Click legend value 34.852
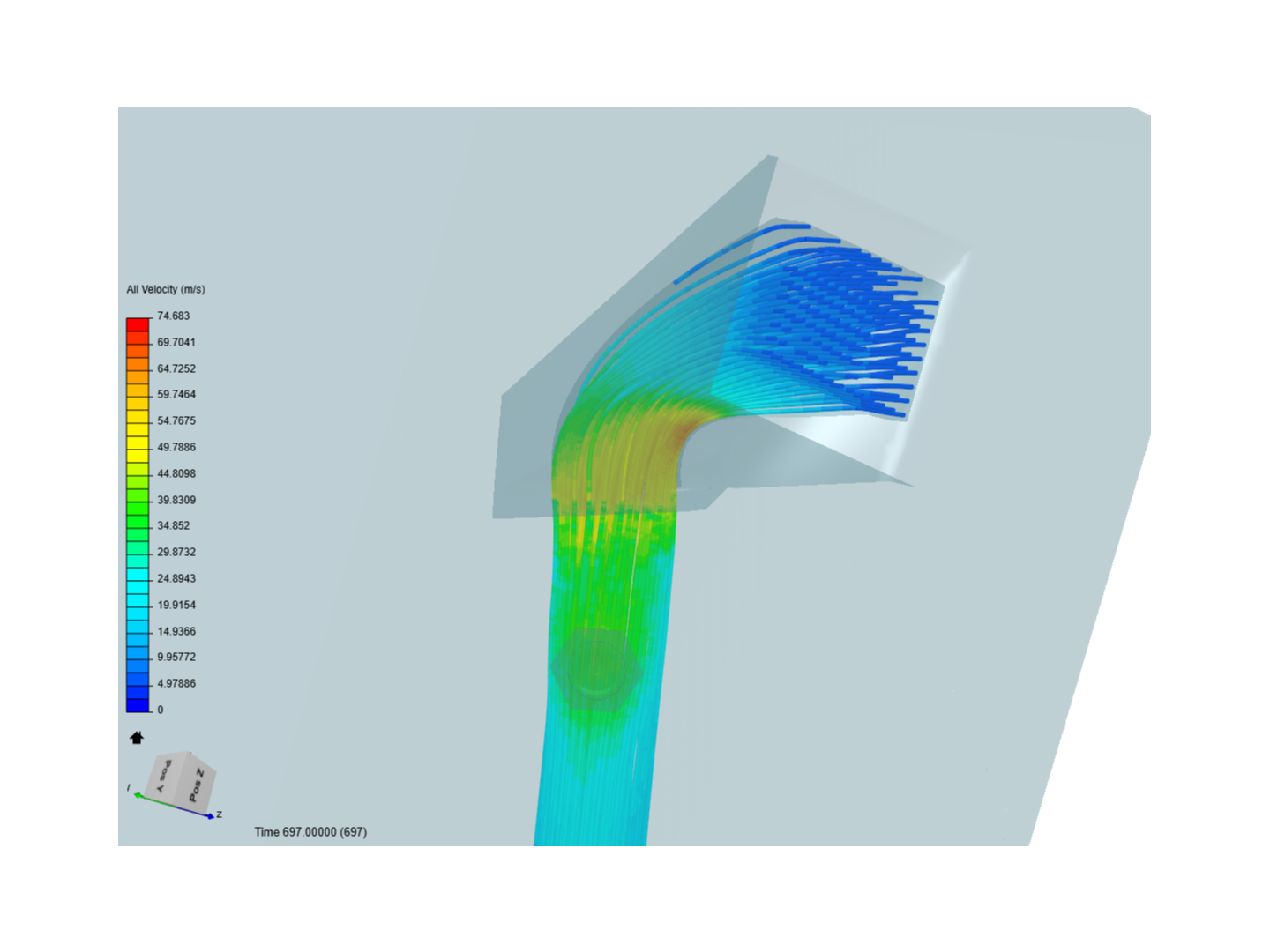The width and height of the screenshot is (1270, 952). [x=174, y=525]
